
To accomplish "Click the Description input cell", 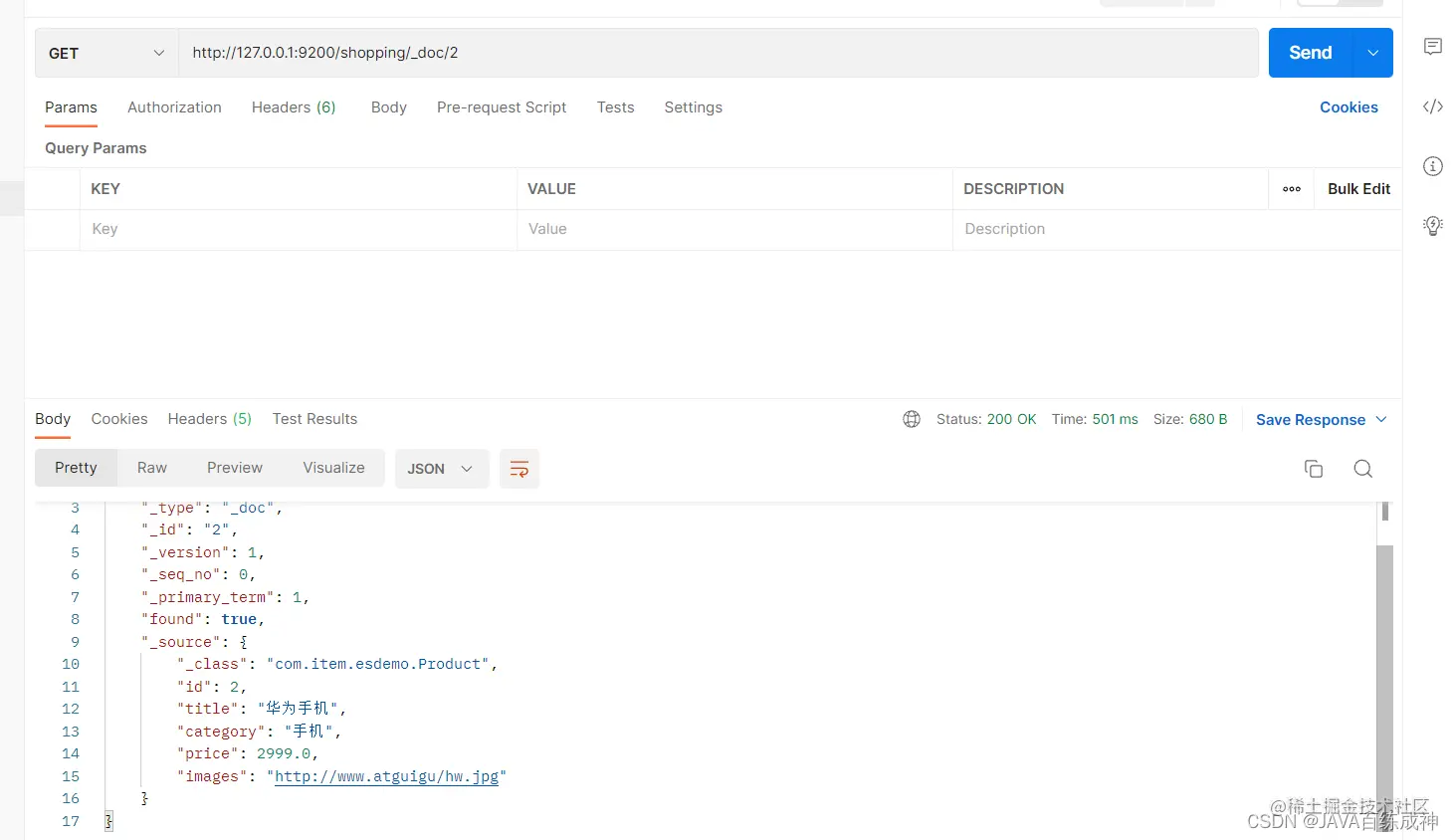I will coord(1177,229).
